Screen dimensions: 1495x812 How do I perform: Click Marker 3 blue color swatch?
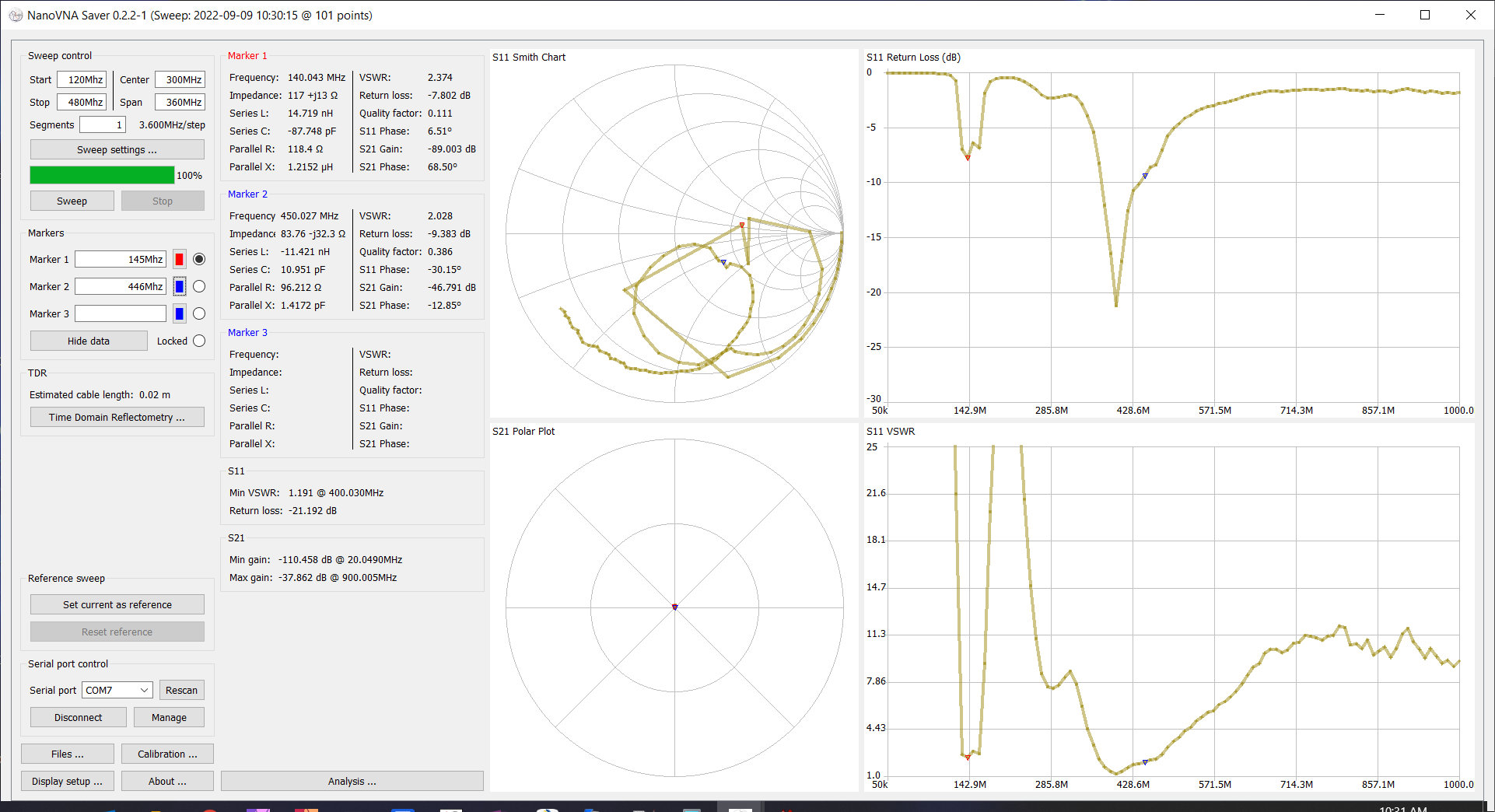coord(180,314)
